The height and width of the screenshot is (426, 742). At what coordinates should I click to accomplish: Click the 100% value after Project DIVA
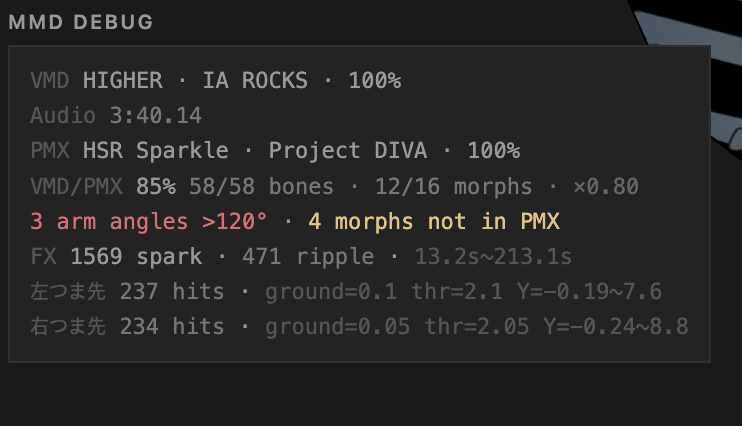[494, 151]
